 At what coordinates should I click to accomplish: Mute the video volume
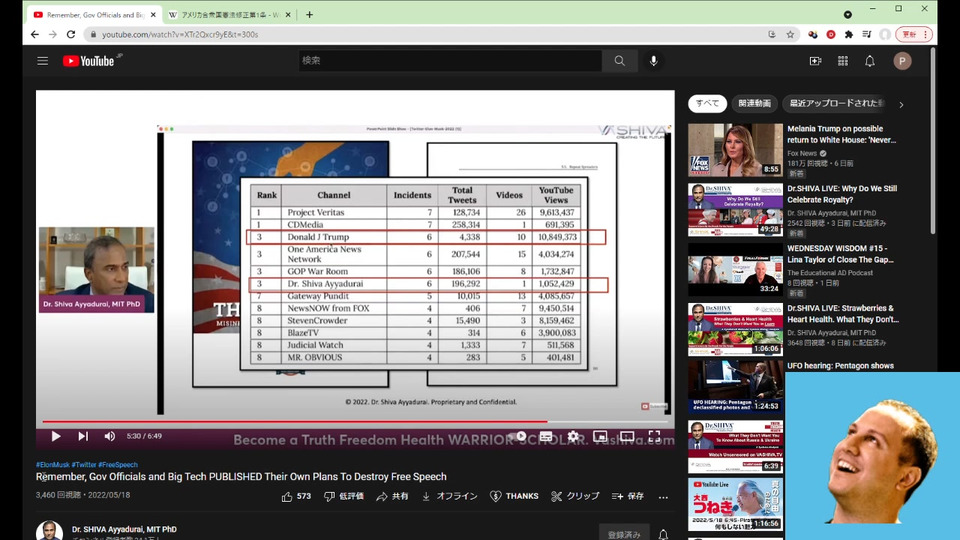[110, 436]
